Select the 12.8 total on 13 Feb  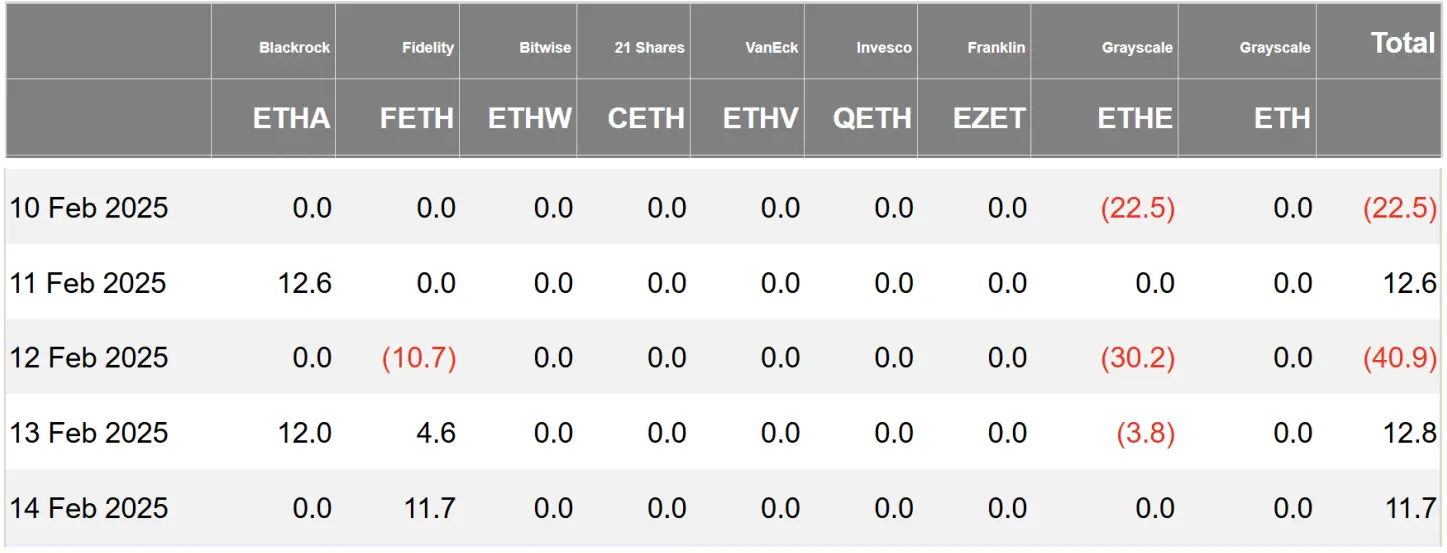1411,433
